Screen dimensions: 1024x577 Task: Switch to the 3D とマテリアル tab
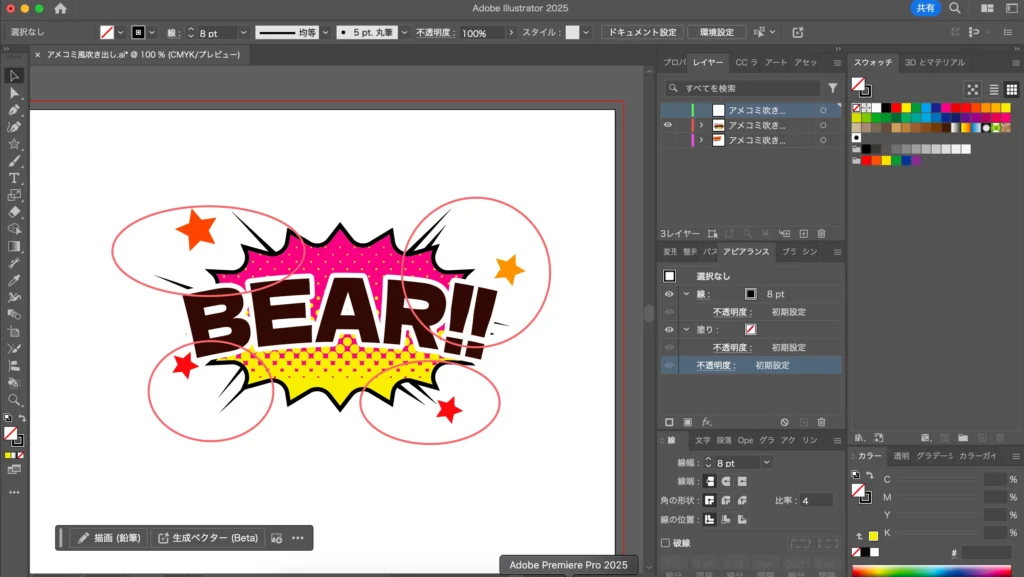coord(935,62)
